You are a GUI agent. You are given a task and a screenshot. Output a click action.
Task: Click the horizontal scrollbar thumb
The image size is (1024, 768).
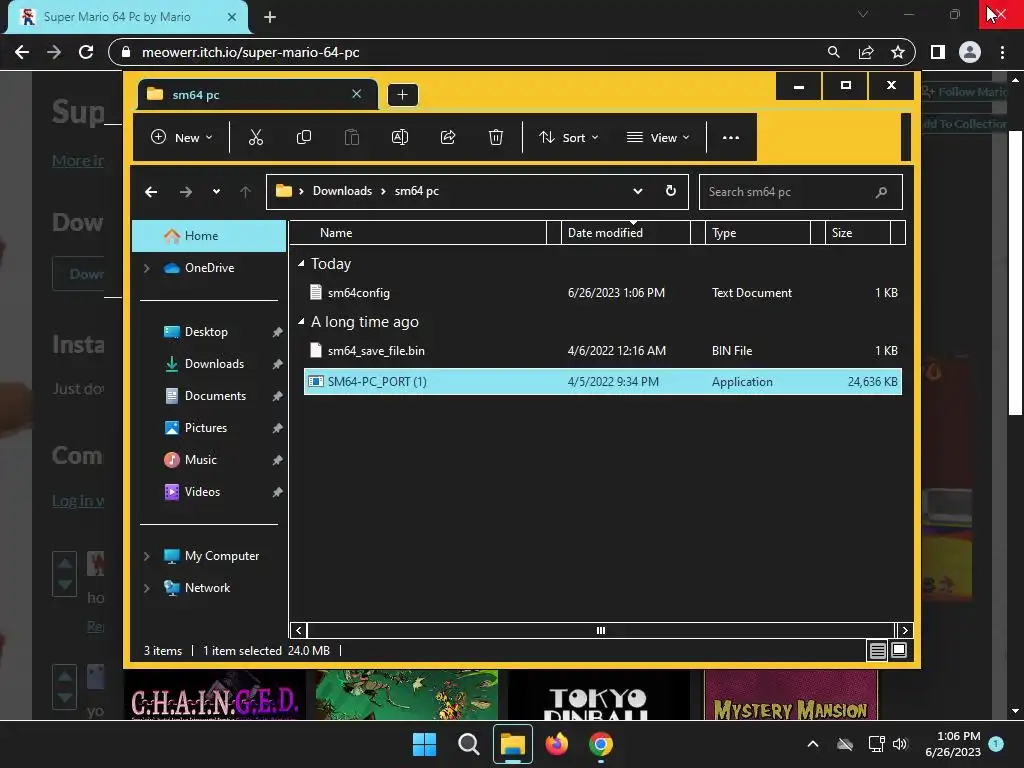click(601, 630)
